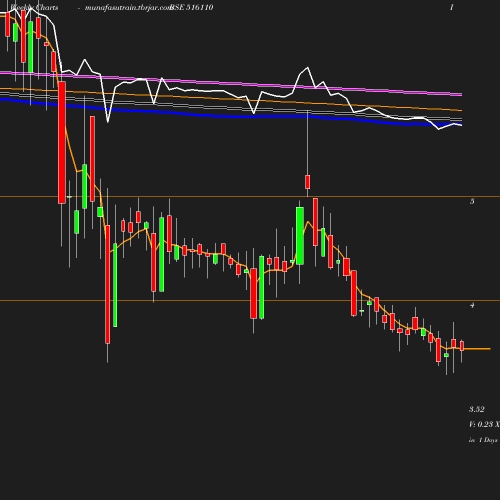Click the price axis label '5'
500x500 pixels.
click(472, 201)
